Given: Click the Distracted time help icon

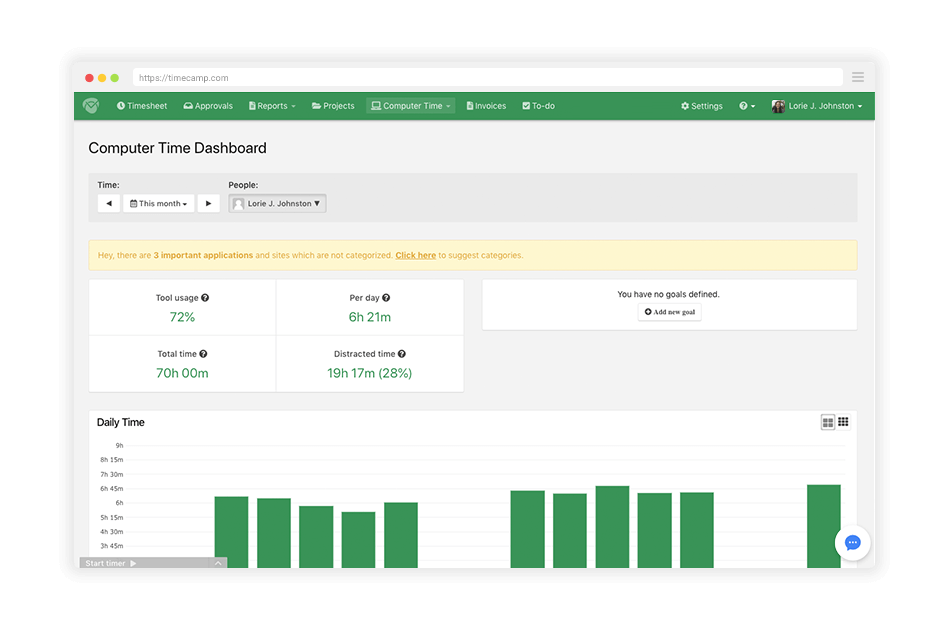Looking at the screenshot, I should pyautogui.click(x=402, y=354).
